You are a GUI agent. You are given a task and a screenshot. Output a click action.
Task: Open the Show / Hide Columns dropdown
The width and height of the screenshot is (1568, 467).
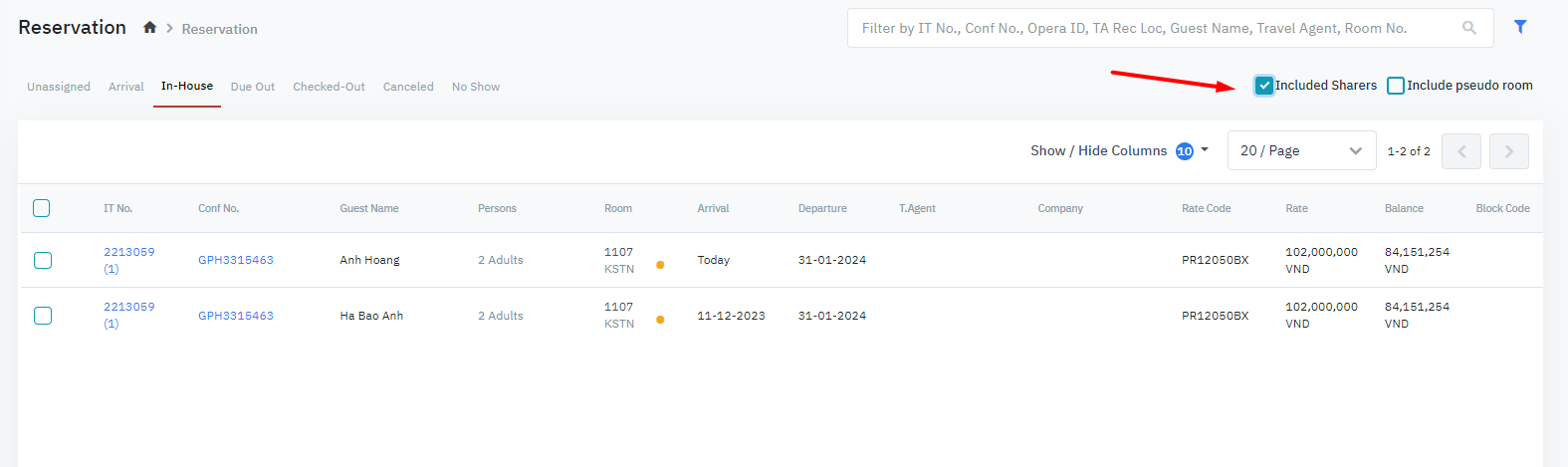click(1119, 151)
